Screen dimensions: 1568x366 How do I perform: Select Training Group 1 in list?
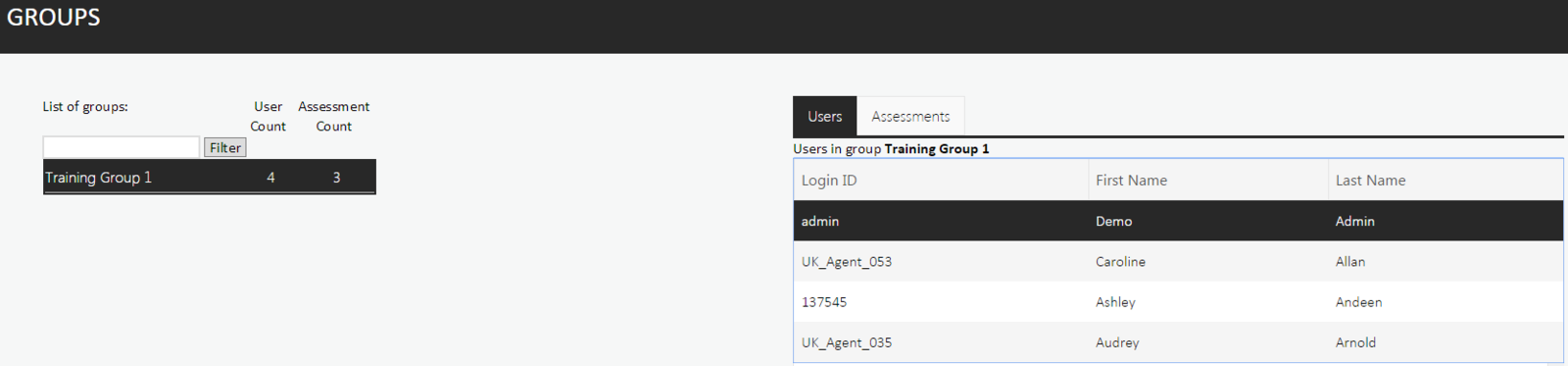pos(209,178)
